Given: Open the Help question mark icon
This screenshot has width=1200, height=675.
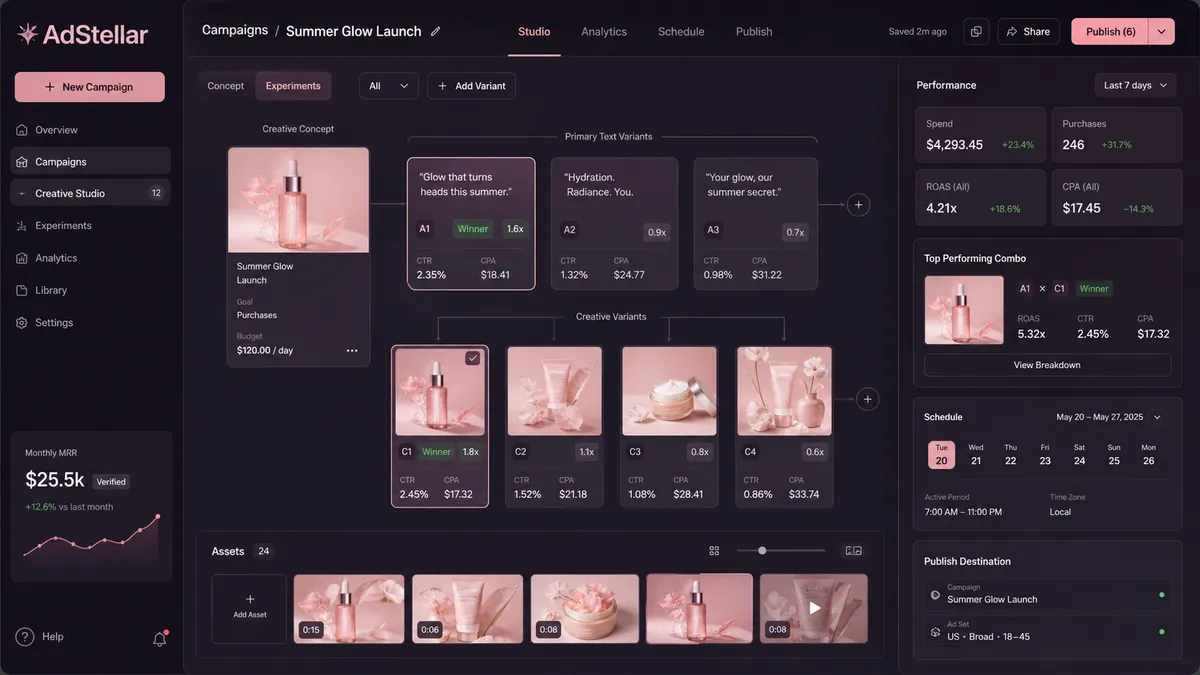Looking at the screenshot, I should click(x=25, y=637).
